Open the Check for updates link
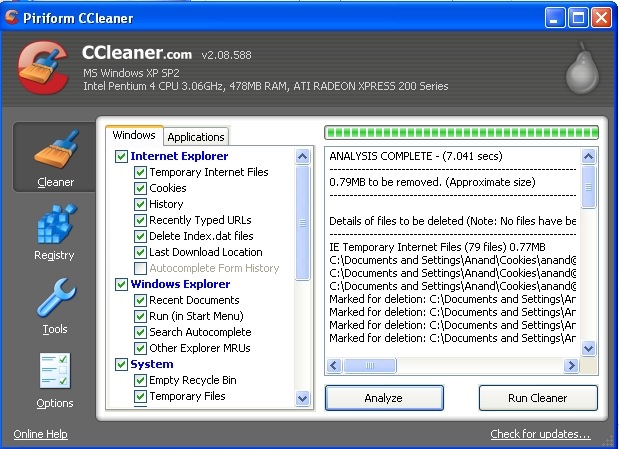This screenshot has width=619, height=449. 540,434
